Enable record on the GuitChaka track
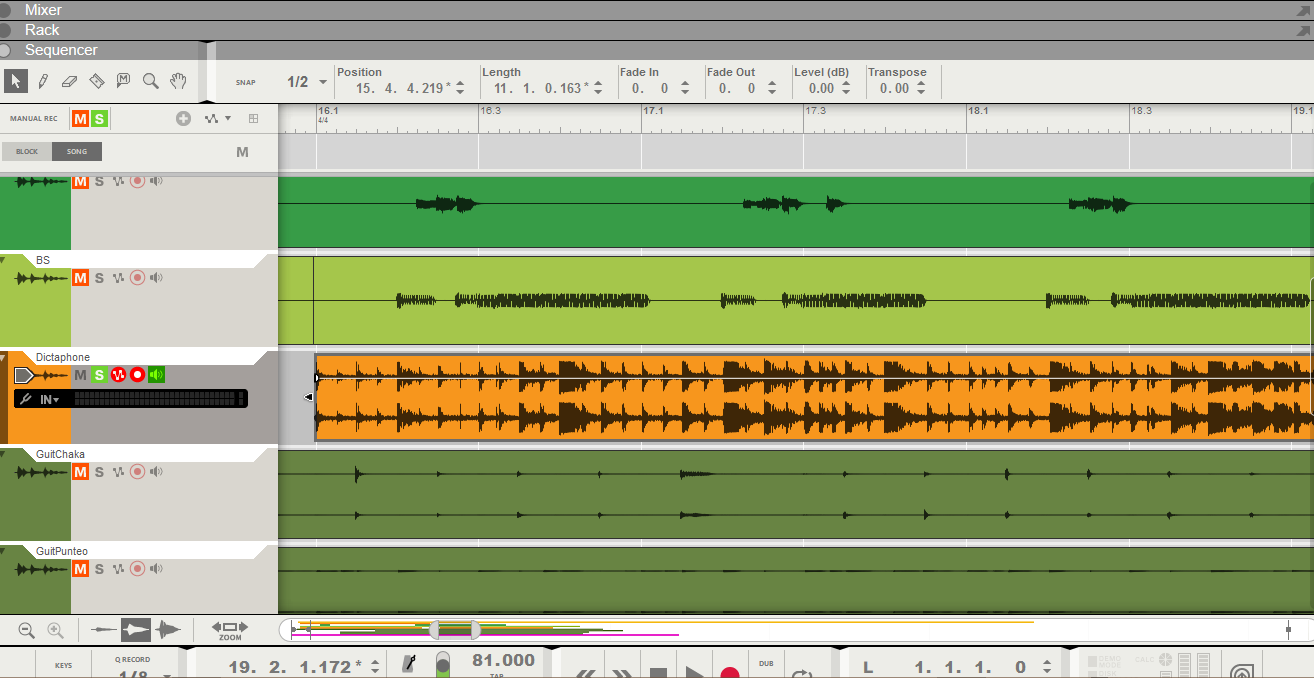 pyautogui.click(x=137, y=472)
